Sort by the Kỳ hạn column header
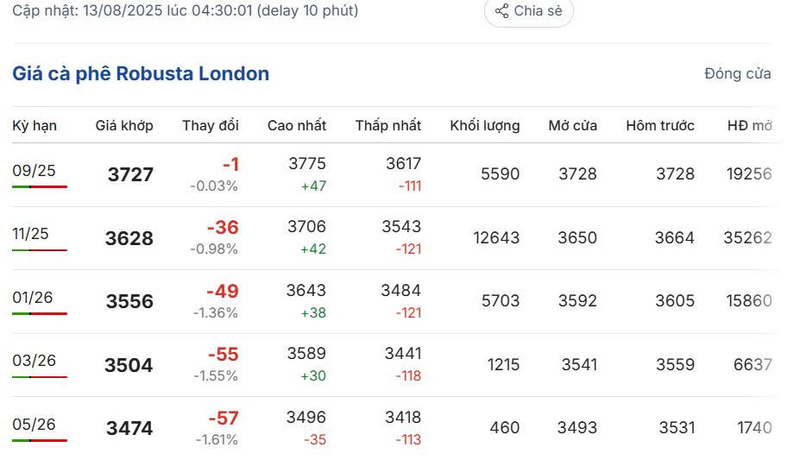Viewport: 800px width, 460px height. 35,126
